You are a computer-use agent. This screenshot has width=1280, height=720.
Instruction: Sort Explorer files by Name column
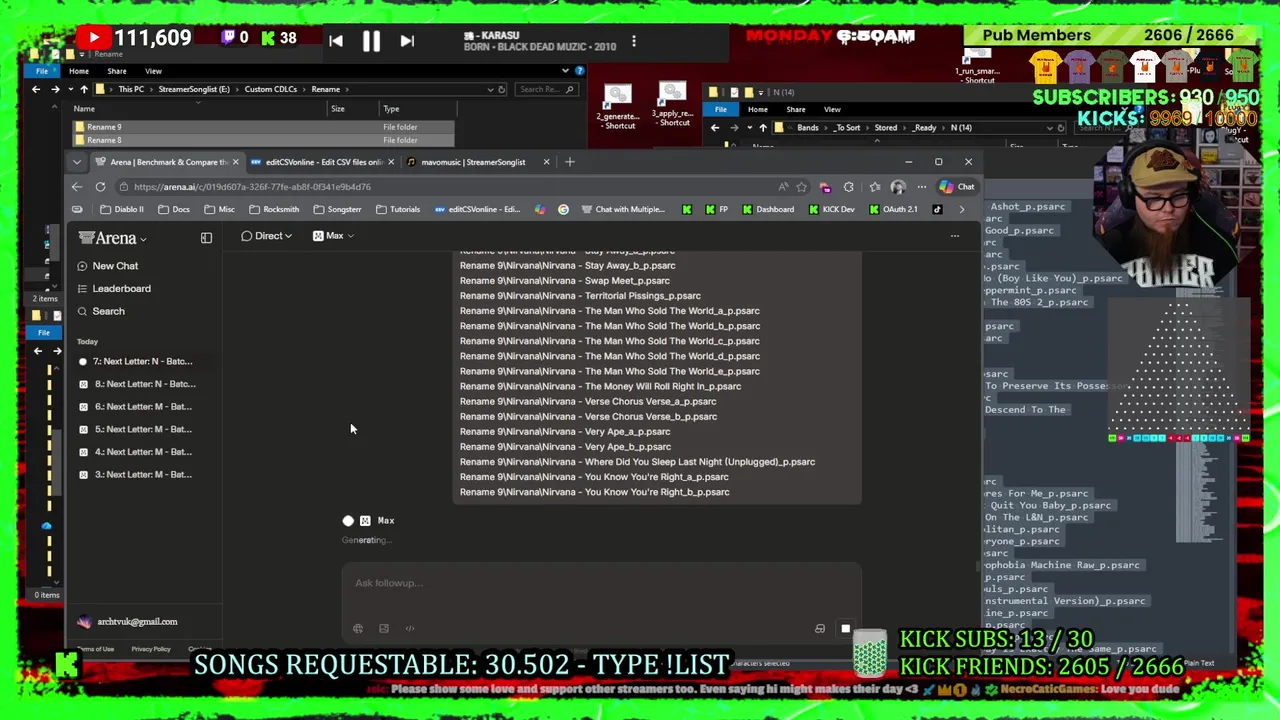coord(84,109)
